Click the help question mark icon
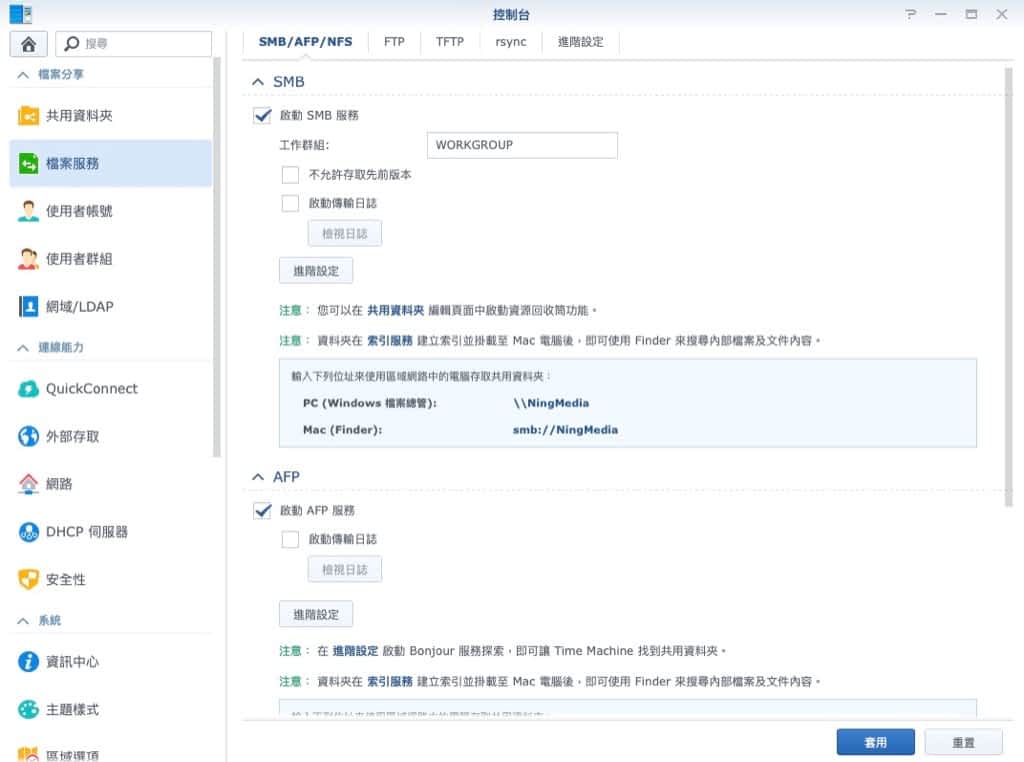This screenshot has height=762, width=1024. 910,14
